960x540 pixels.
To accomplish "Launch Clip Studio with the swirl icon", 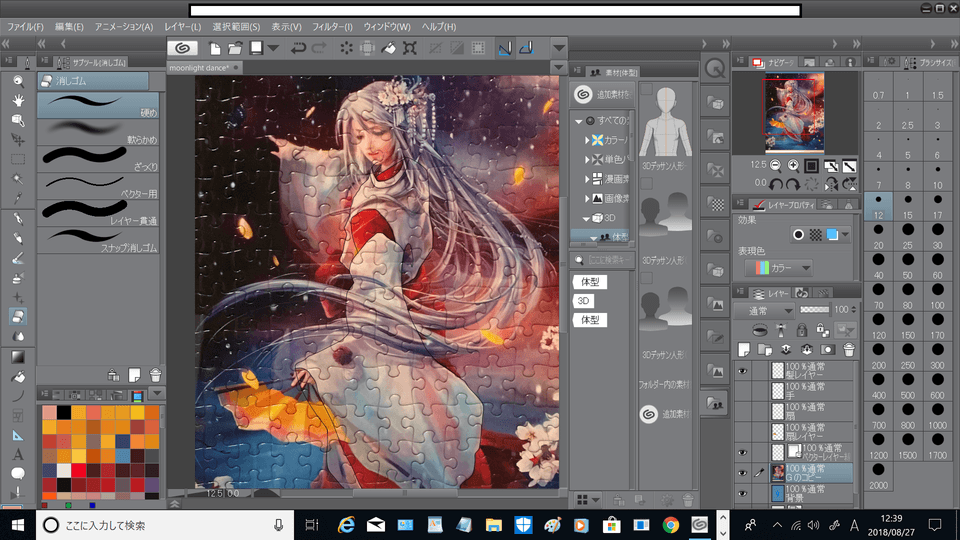I will 183,47.
